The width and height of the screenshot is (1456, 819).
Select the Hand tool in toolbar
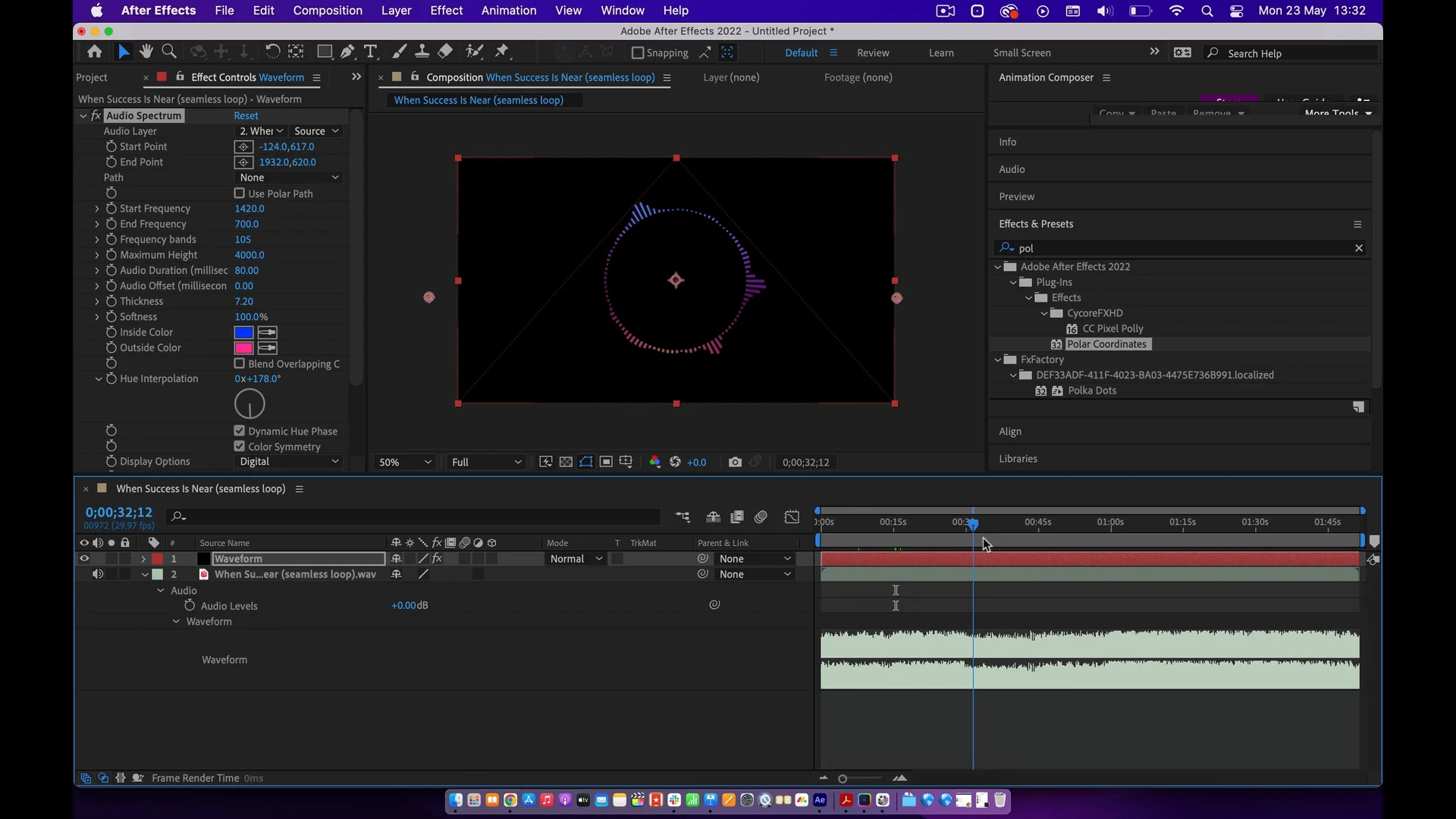click(146, 52)
